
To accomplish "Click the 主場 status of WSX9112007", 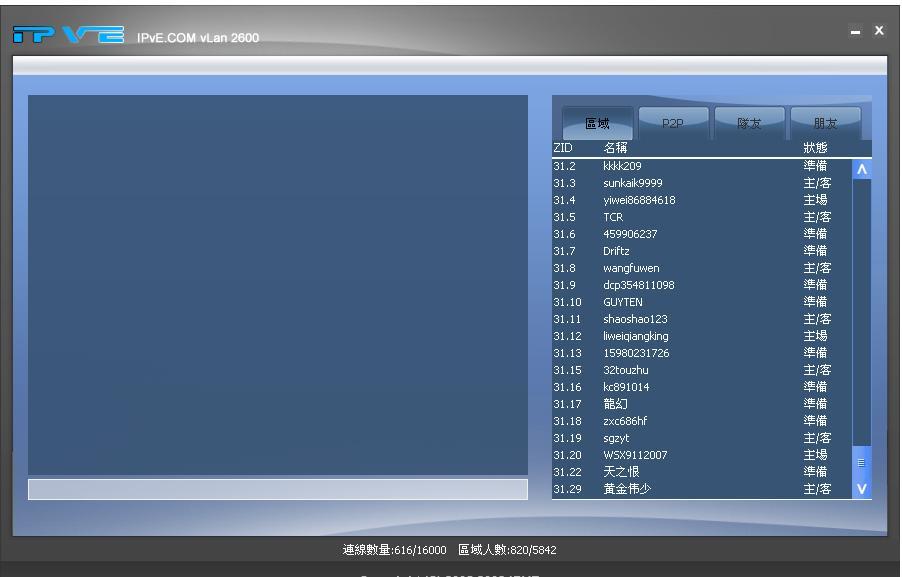I will click(x=815, y=455).
